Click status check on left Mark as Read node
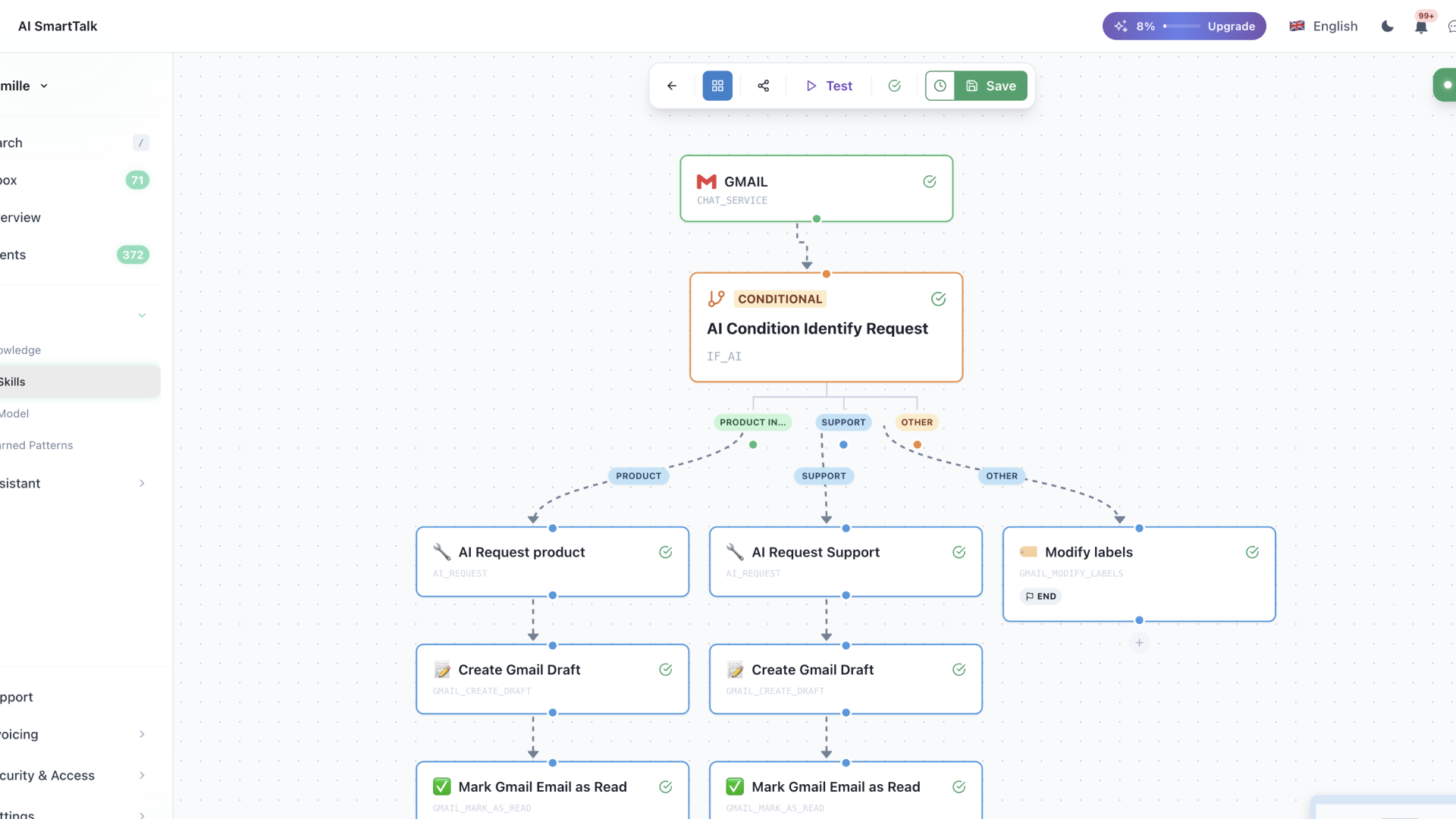The width and height of the screenshot is (1456, 819). (x=666, y=787)
